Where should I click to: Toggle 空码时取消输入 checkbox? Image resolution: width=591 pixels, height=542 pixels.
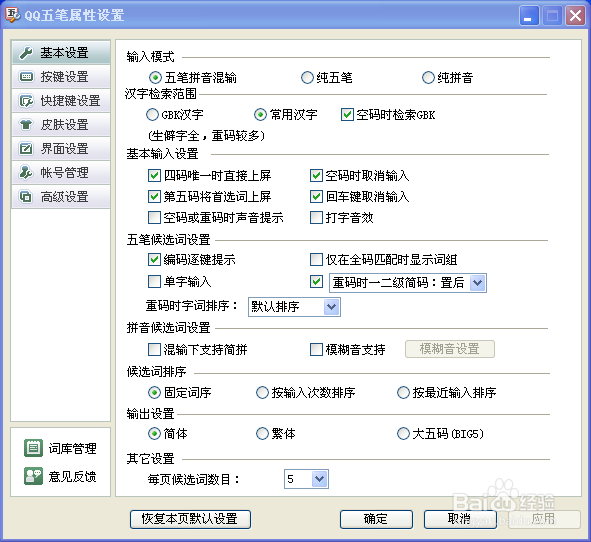[x=316, y=175]
